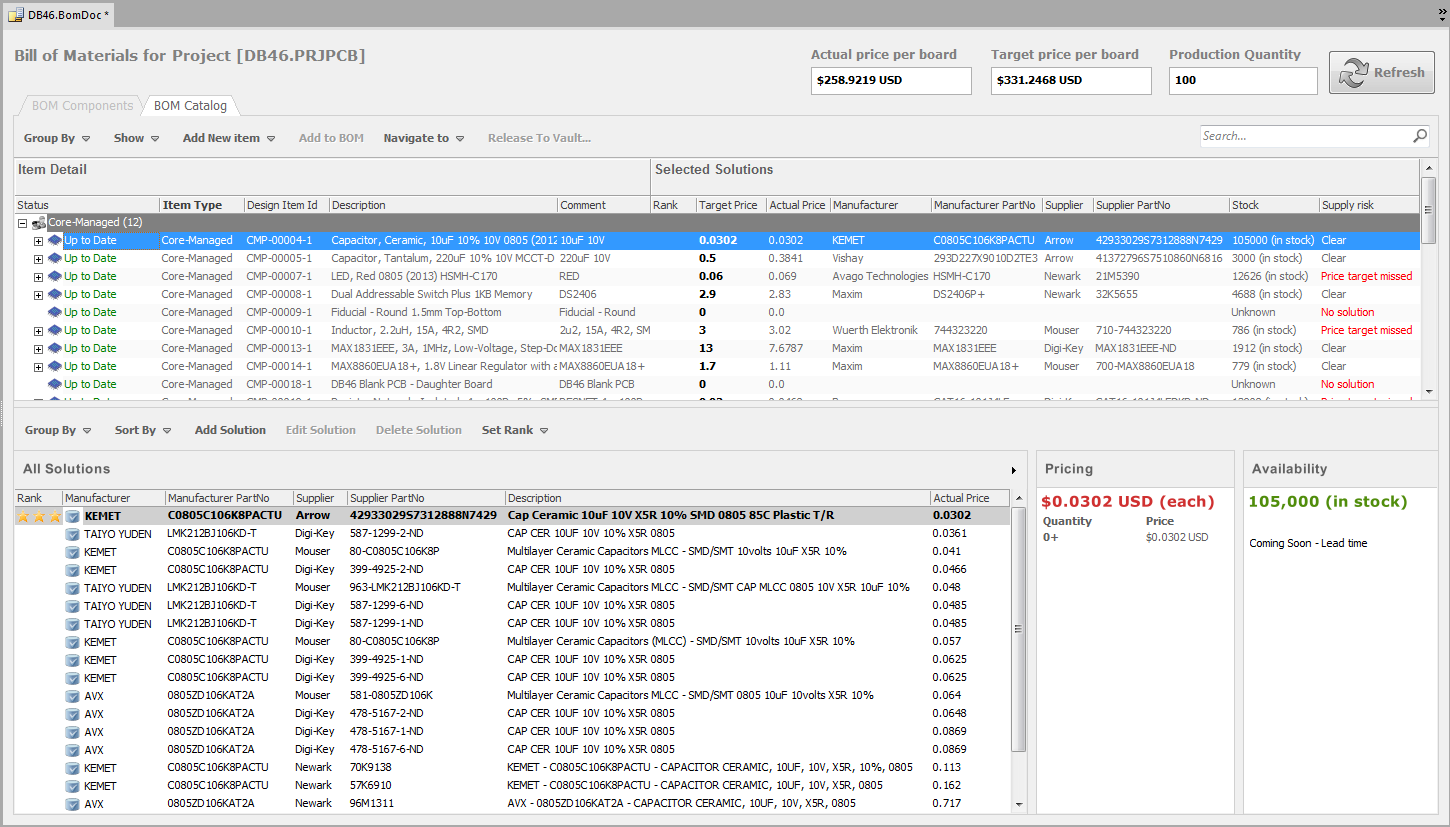This screenshot has width=1450, height=827.
Task: Select the BOM Catalog tab
Action: click(x=190, y=106)
